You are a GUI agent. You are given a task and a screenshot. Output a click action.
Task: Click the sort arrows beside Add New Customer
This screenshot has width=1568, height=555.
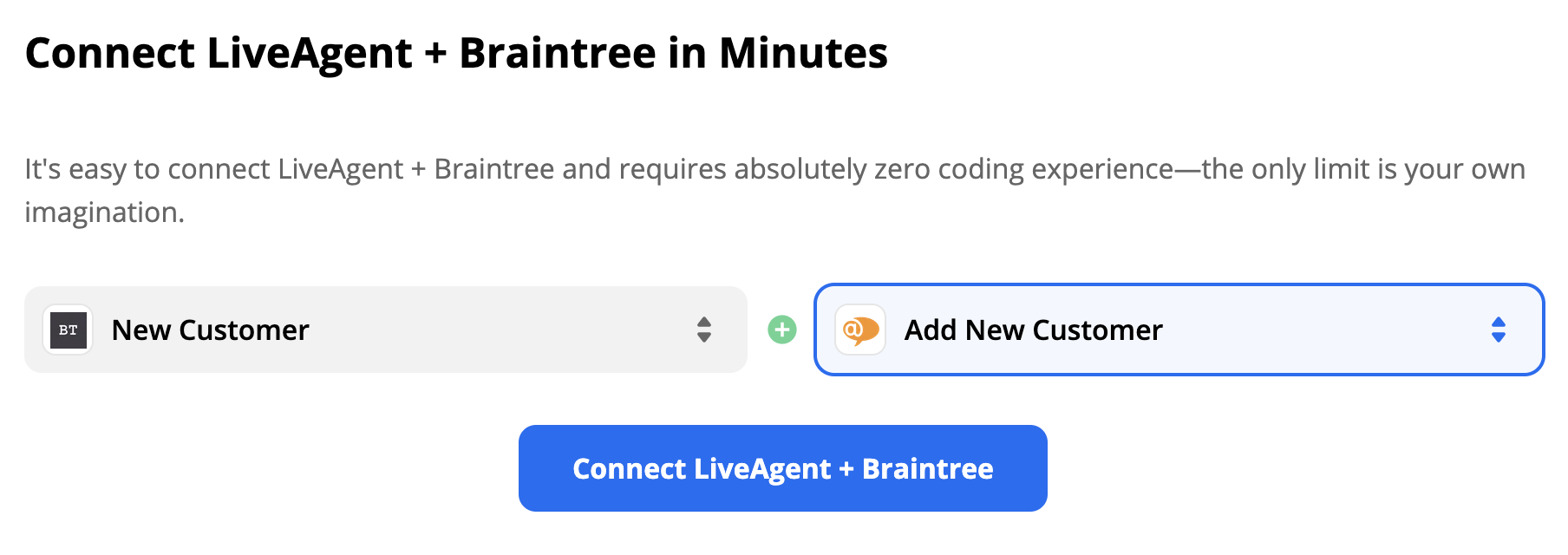pos(1499,330)
